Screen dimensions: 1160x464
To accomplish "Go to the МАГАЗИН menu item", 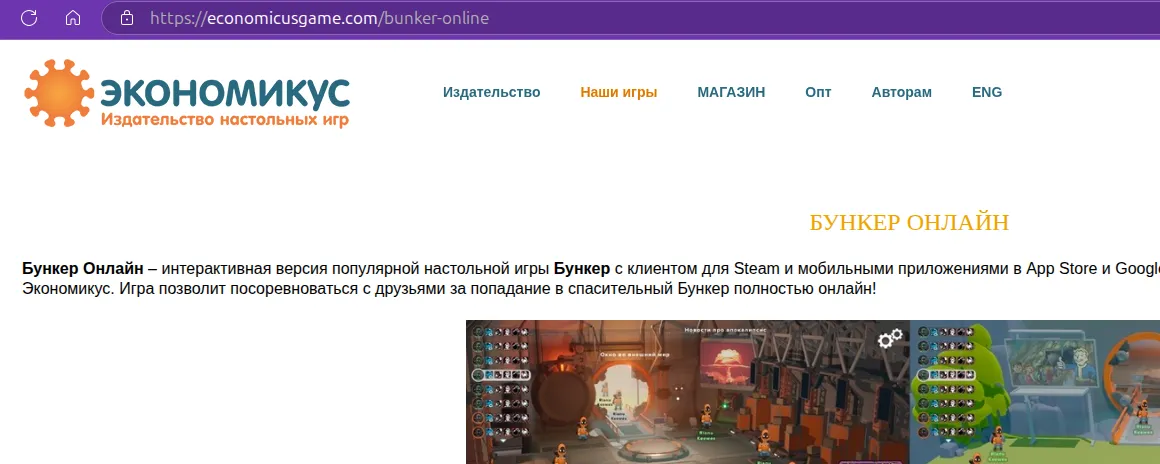I will [x=731, y=93].
